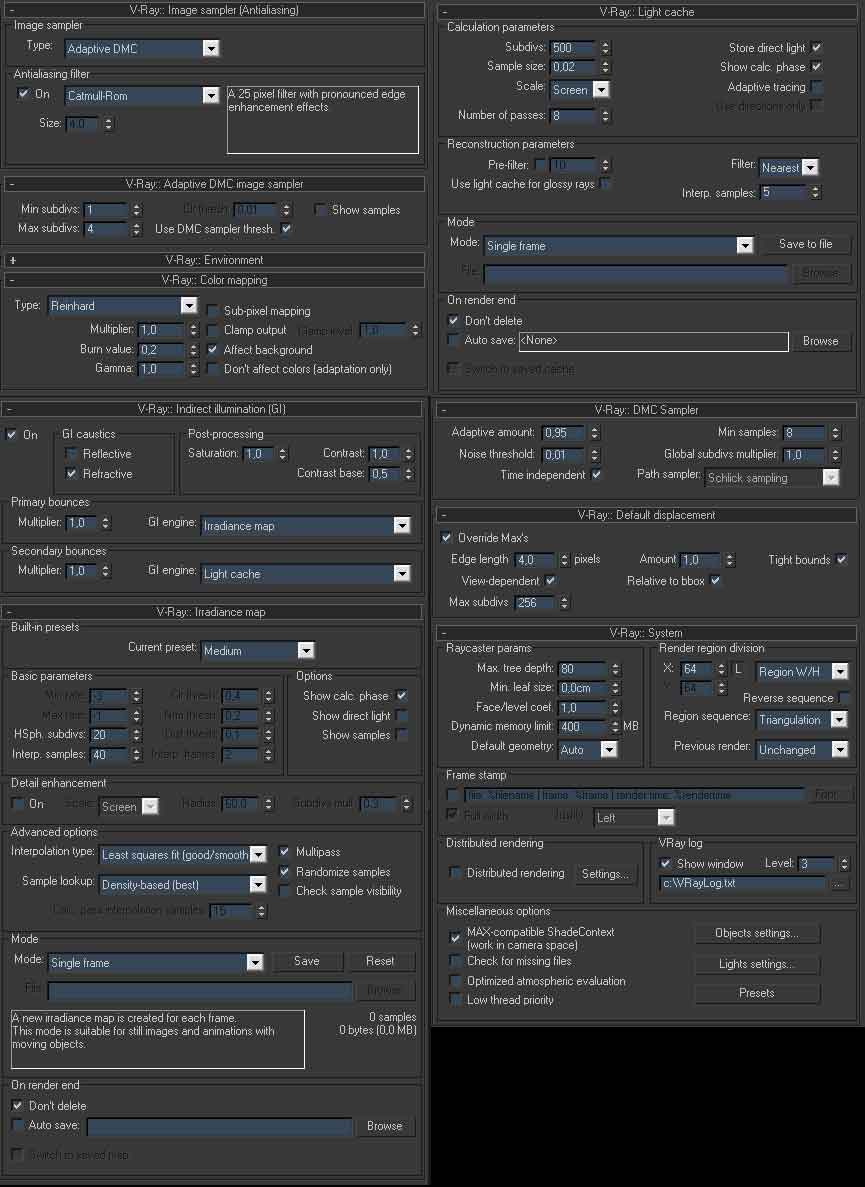Open the Light cache Filter Nearest dropdown

pos(789,167)
